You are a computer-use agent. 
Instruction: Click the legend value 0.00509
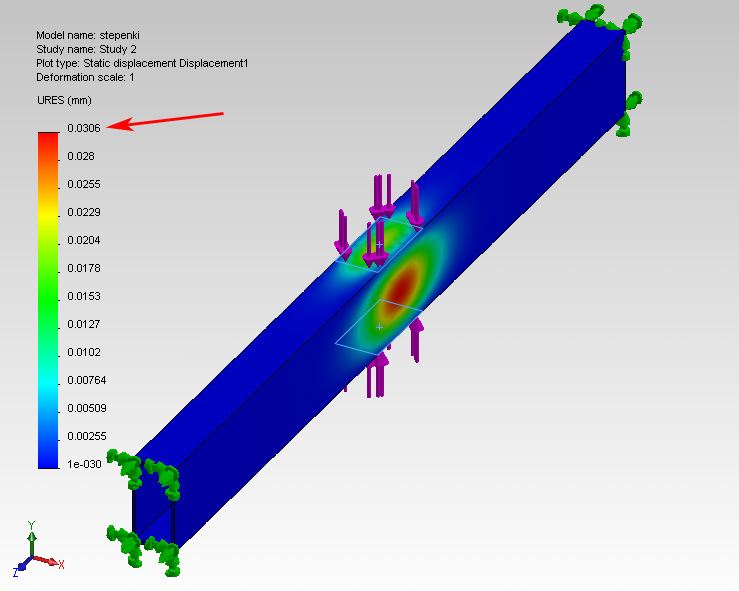87,408
